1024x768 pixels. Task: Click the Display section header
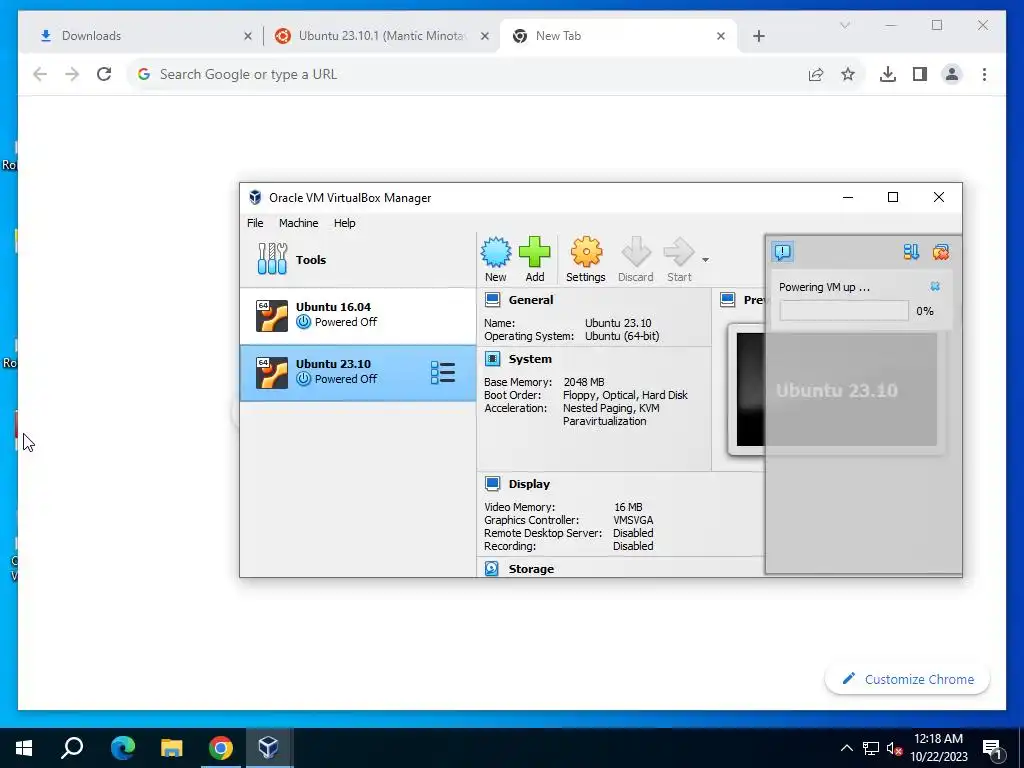(529, 484)
